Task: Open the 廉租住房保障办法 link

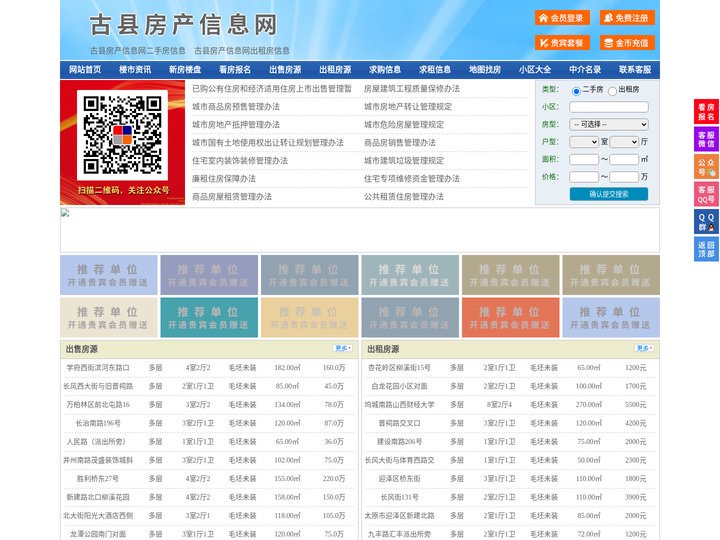Action: (224, 179)
